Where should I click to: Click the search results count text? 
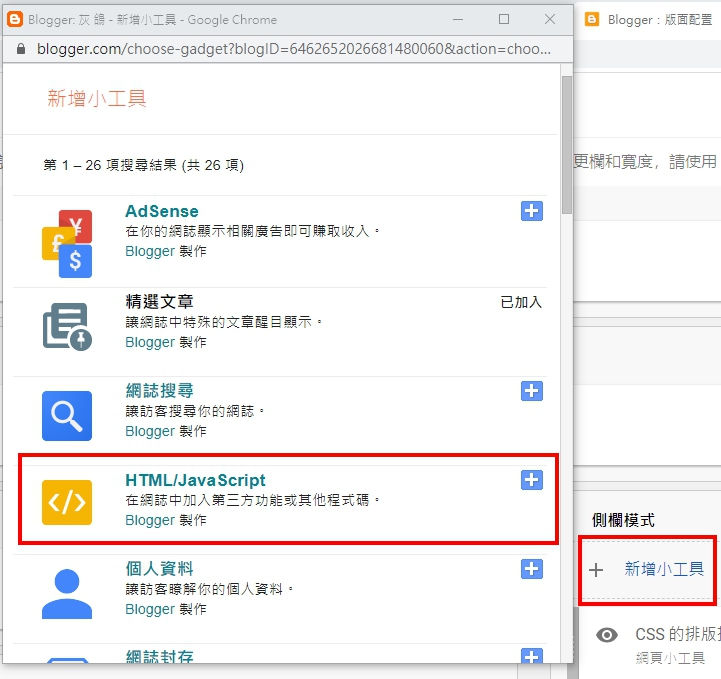(143, 165)
